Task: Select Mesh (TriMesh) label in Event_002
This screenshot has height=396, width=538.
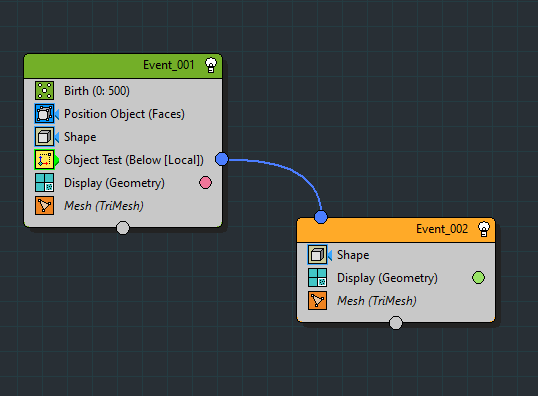Action: point(377,301)
